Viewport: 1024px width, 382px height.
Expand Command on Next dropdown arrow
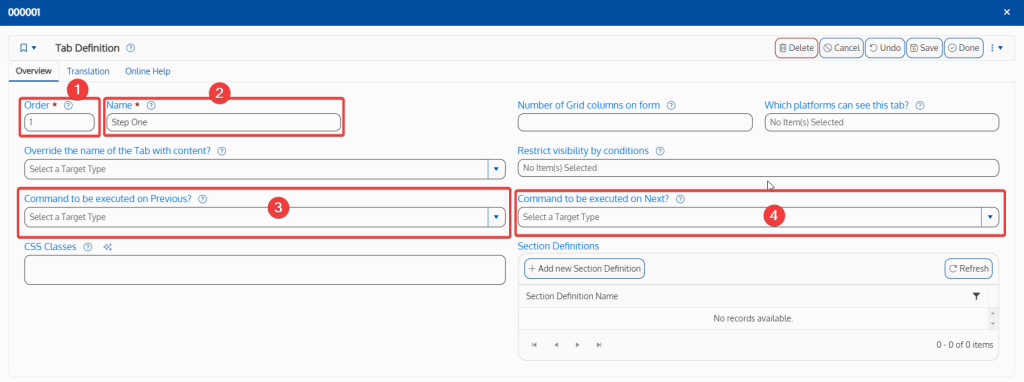991,217
